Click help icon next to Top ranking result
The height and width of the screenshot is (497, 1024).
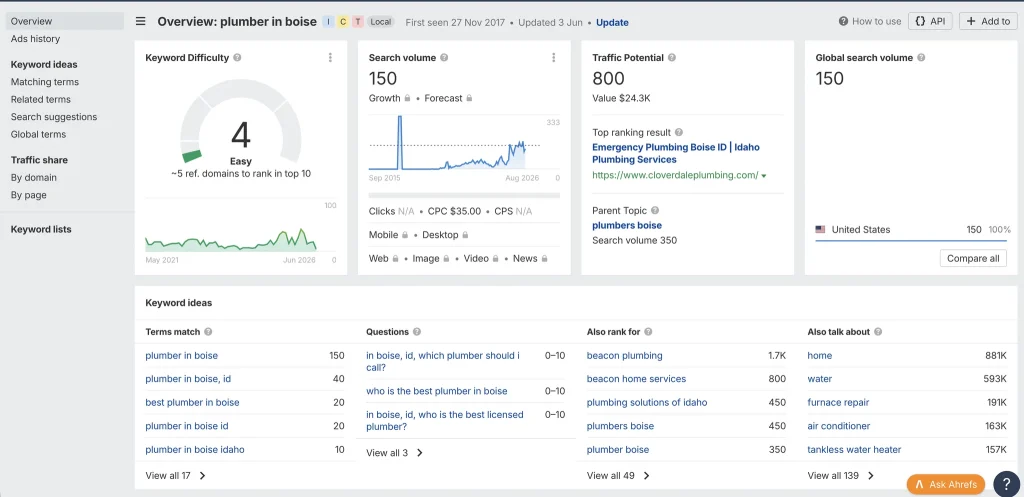[679, 133]
